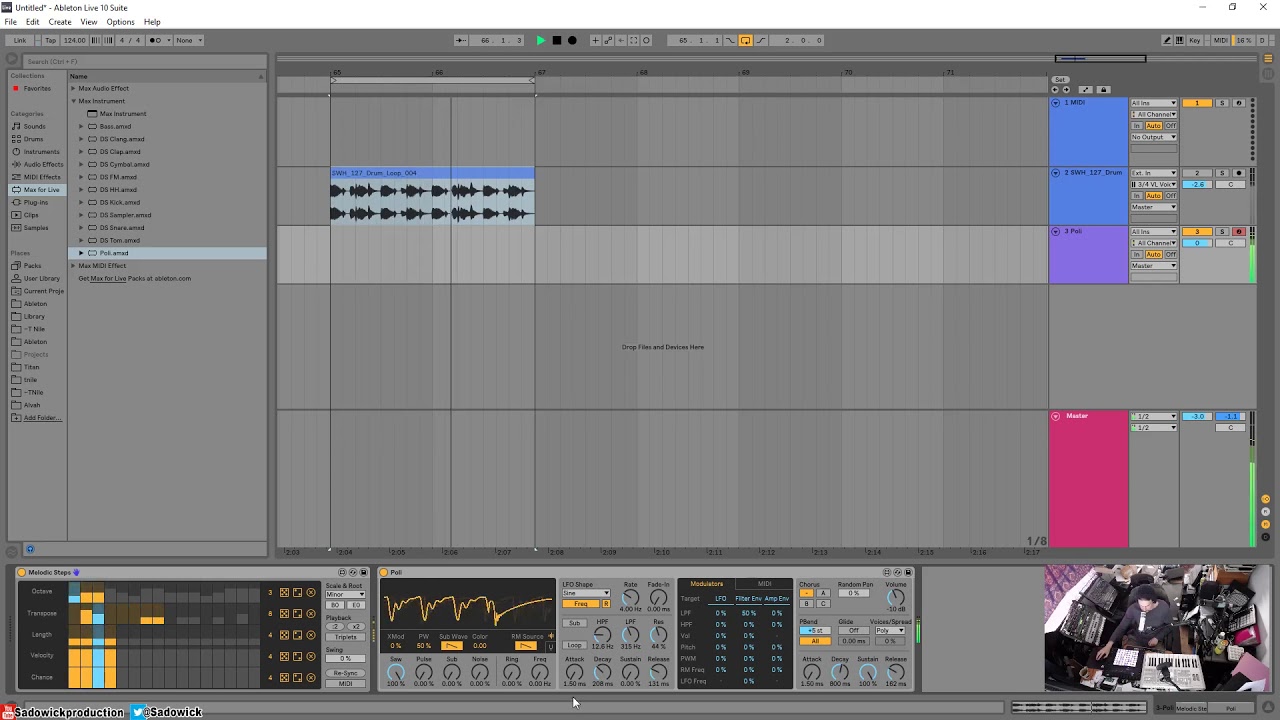Solo the 1 MIDI track
Viewport: 1280px width, 720px height.
pyautogui.click(x=1221, y=103)
